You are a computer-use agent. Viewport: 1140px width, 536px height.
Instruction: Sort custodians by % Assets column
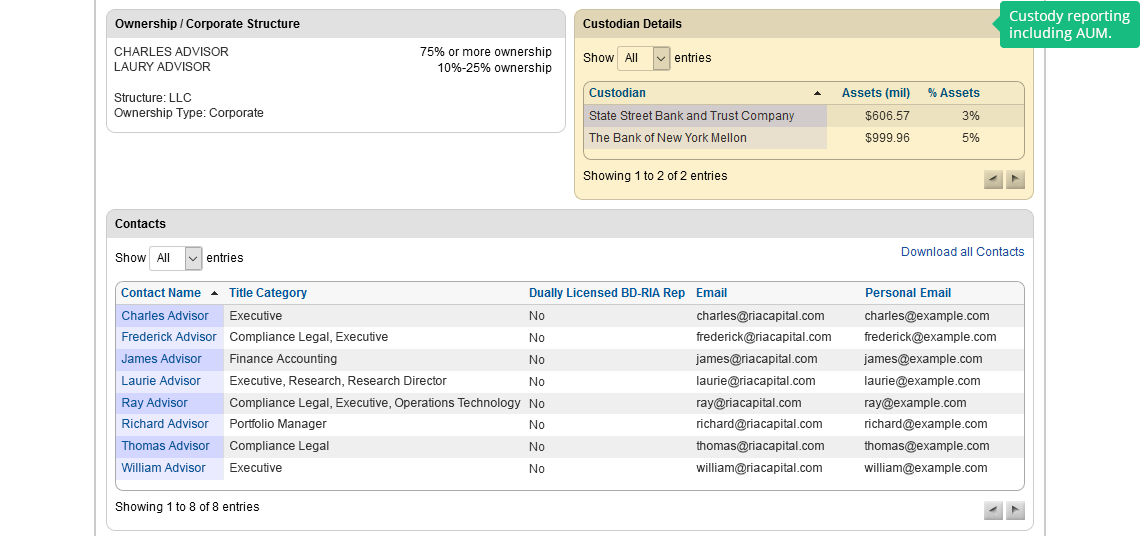click(953, 93)
